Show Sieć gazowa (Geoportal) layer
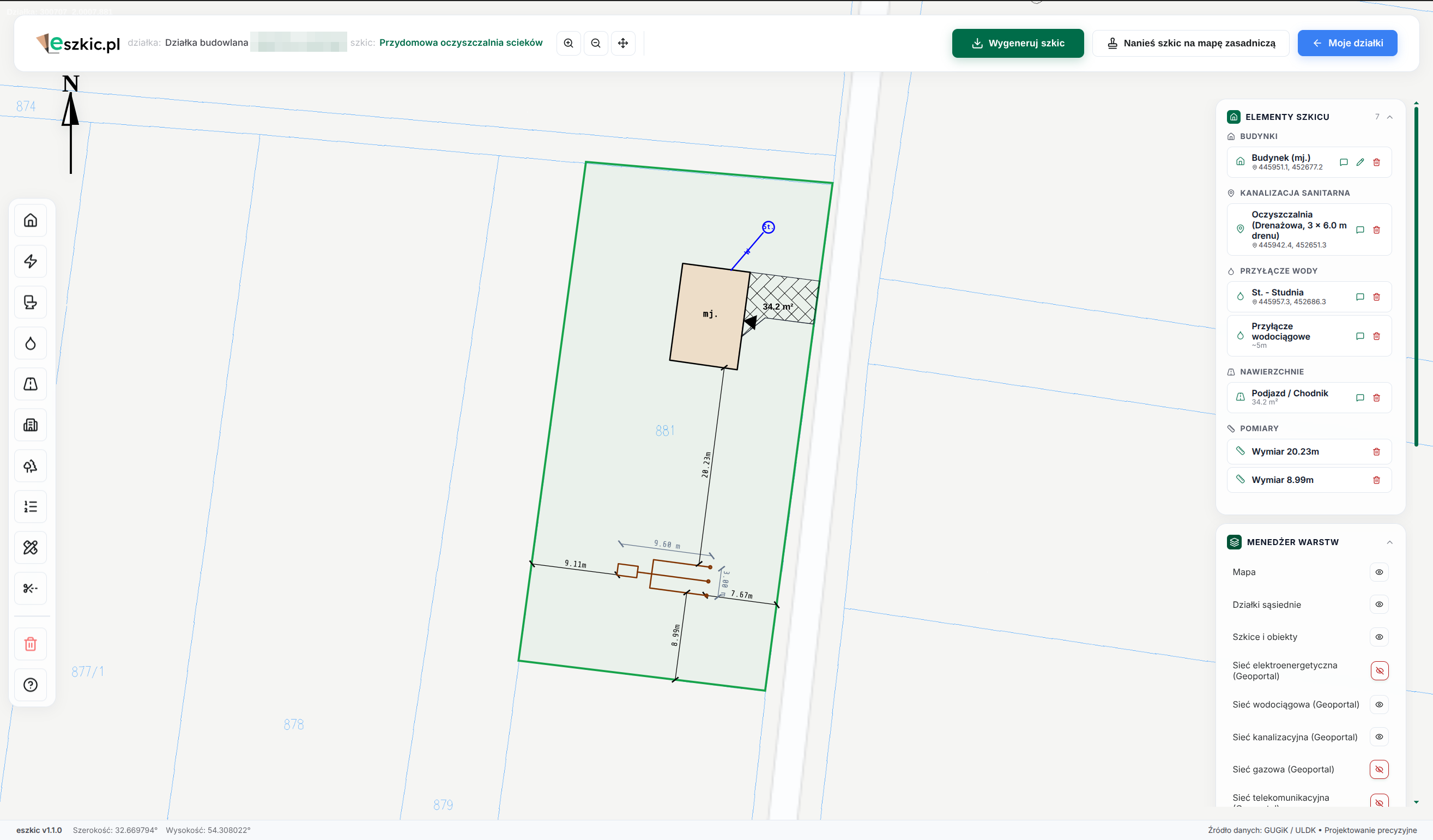This screenshot has width=1433, height=840. click(1380, 770)
